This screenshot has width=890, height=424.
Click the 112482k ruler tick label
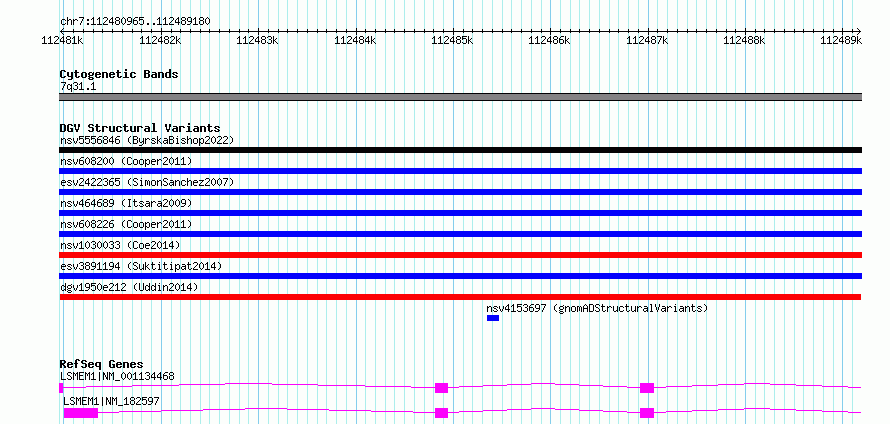click(161, 40)
